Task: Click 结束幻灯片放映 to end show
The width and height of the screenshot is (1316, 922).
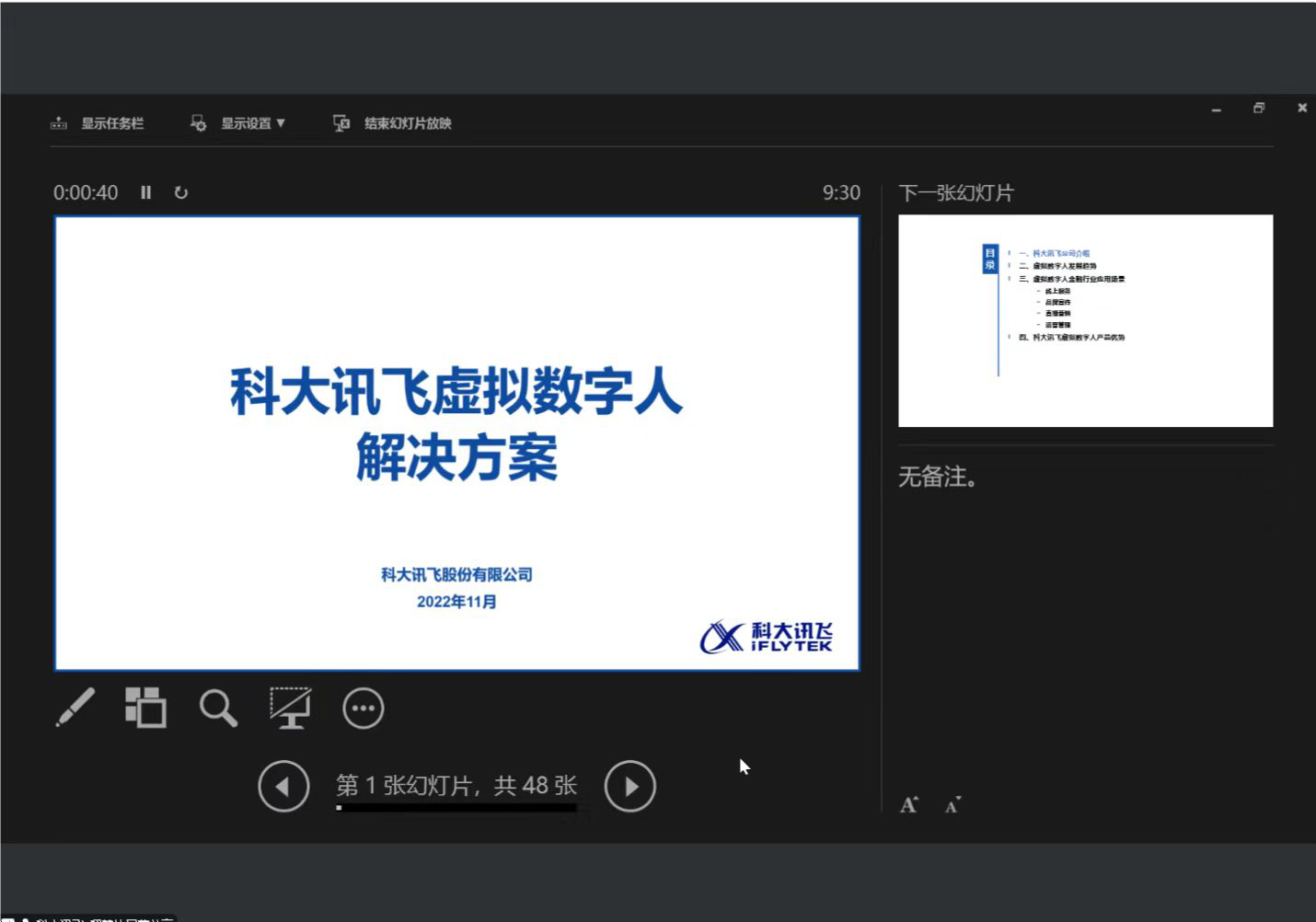Action: click(x=392, y=123)
